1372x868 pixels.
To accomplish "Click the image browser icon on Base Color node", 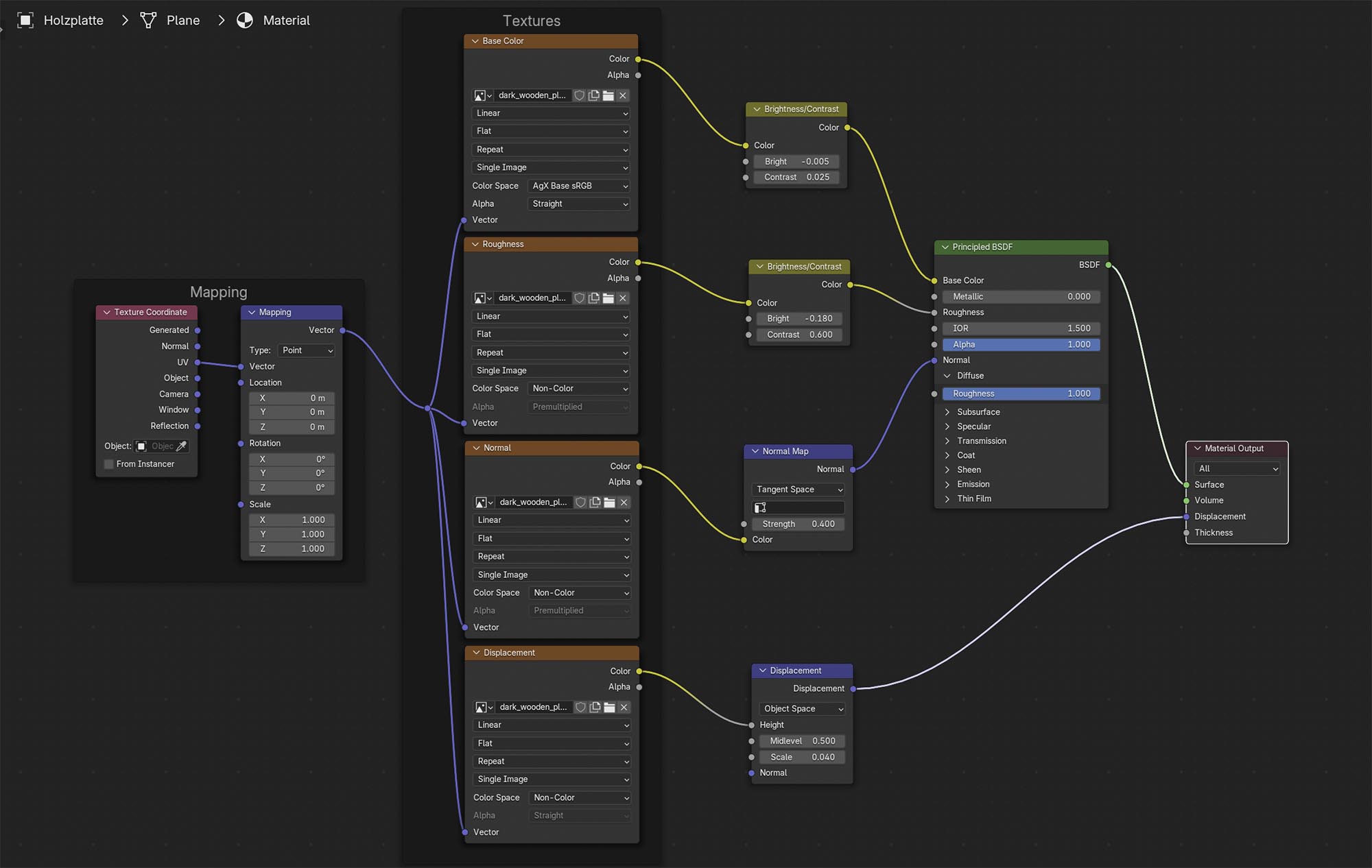I will (480, 95).
